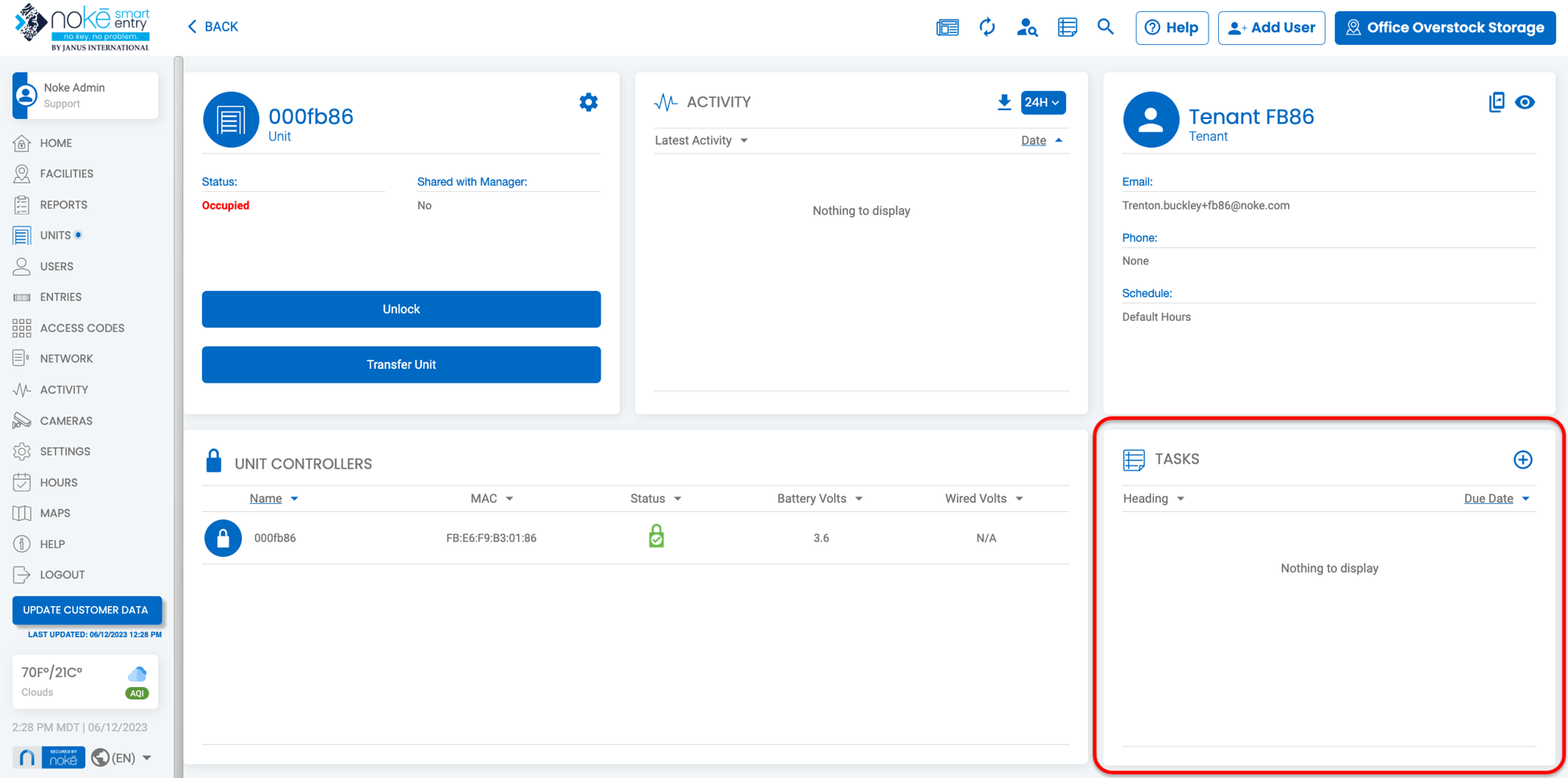Add new task with plus icon
Image resolution: width=1568 pixels, height=778 pixels.
pos(1522,460)
